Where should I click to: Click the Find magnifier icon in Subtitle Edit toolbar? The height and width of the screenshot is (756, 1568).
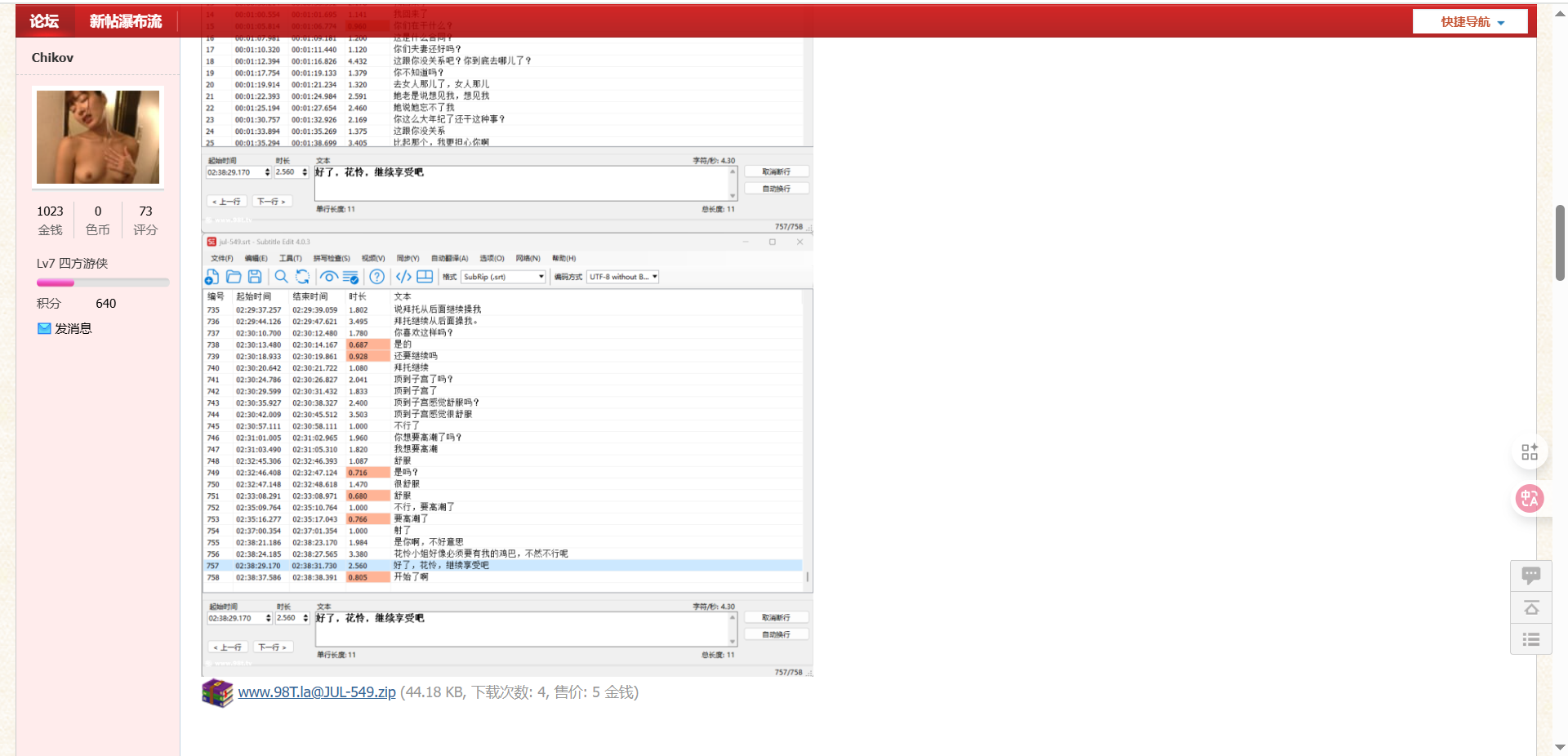click(281, 277)
